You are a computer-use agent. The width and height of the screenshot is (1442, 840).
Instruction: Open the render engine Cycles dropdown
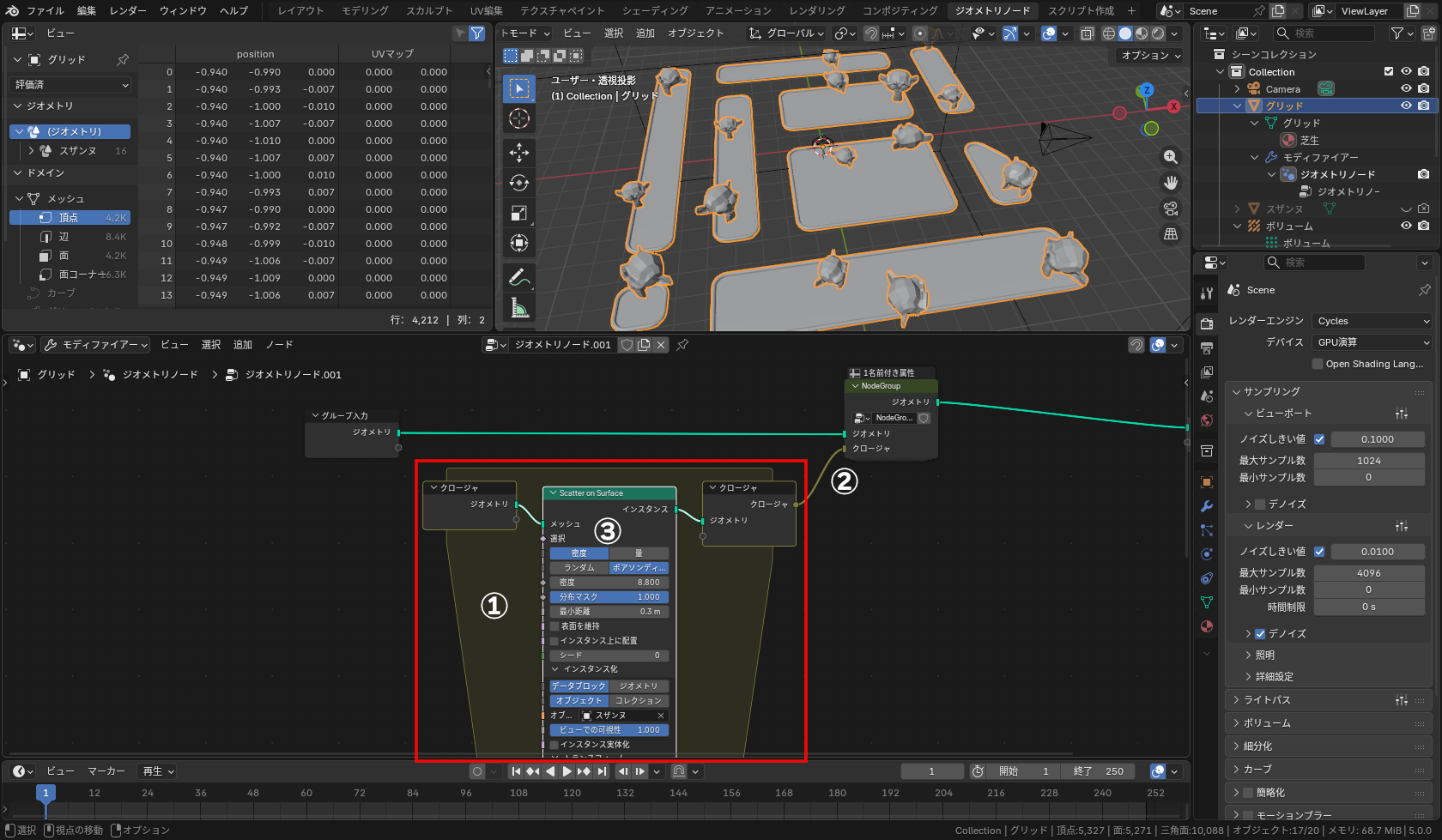[1372, 321]
